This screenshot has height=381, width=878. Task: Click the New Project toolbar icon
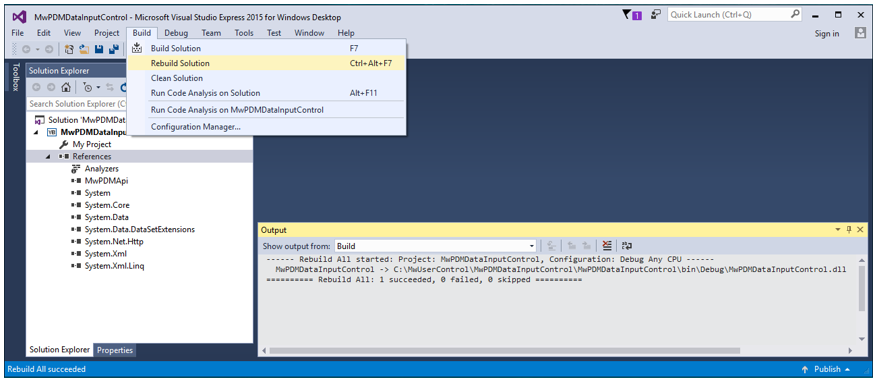[x=69, y=49]
